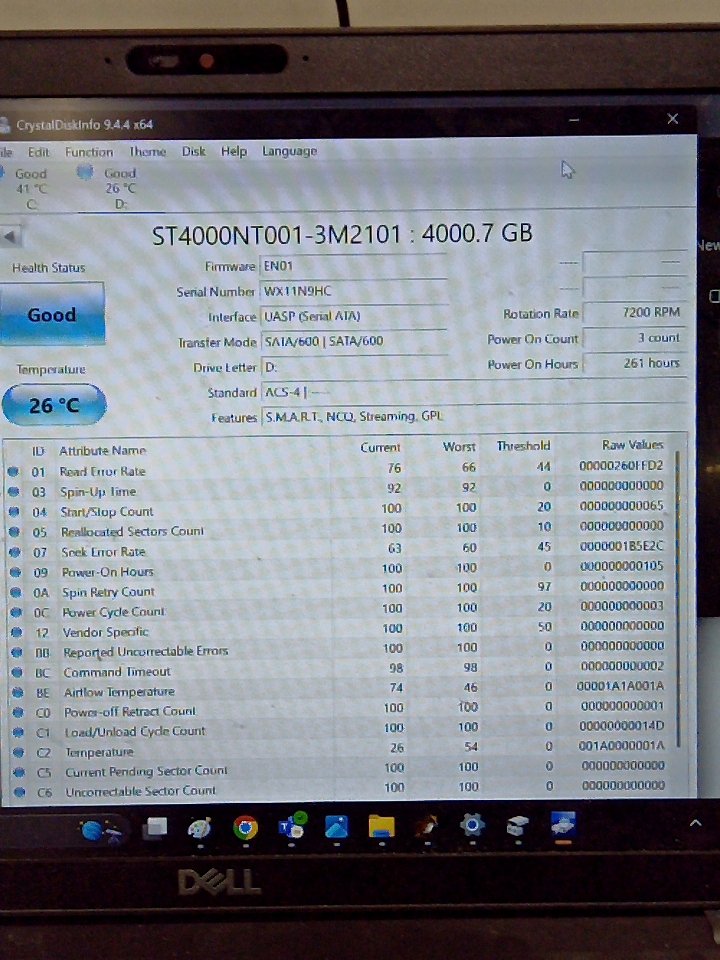The image size is (720, 960).
Task: Click the Temperature attribute row C2
Action: tap(341, 749)
